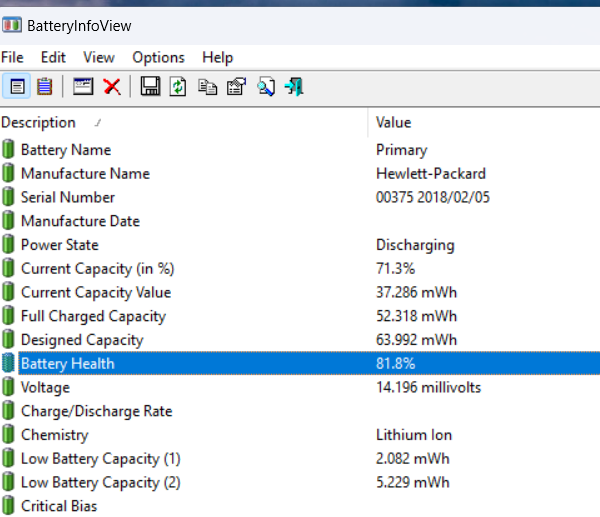Click the 5.229 mWh value

point(412,482)
